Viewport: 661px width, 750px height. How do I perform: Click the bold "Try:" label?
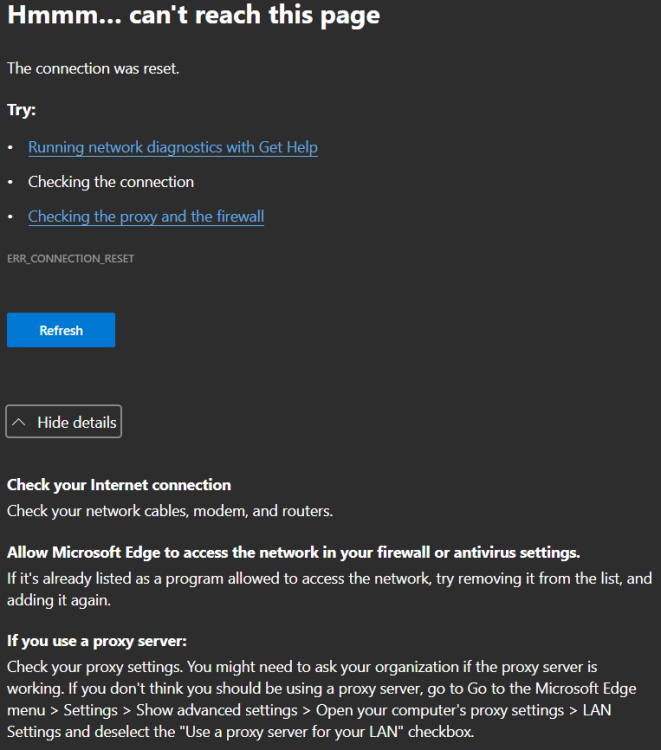point(22,110)
